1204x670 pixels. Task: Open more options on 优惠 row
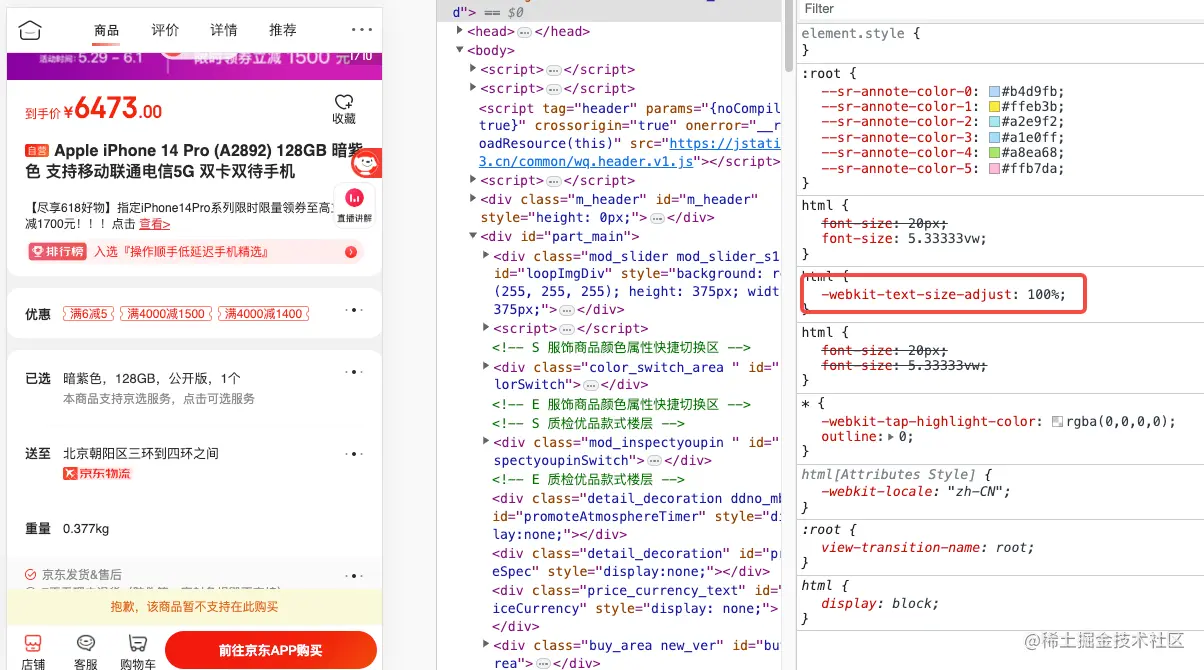pyautogui.click(x=352, y=310)
